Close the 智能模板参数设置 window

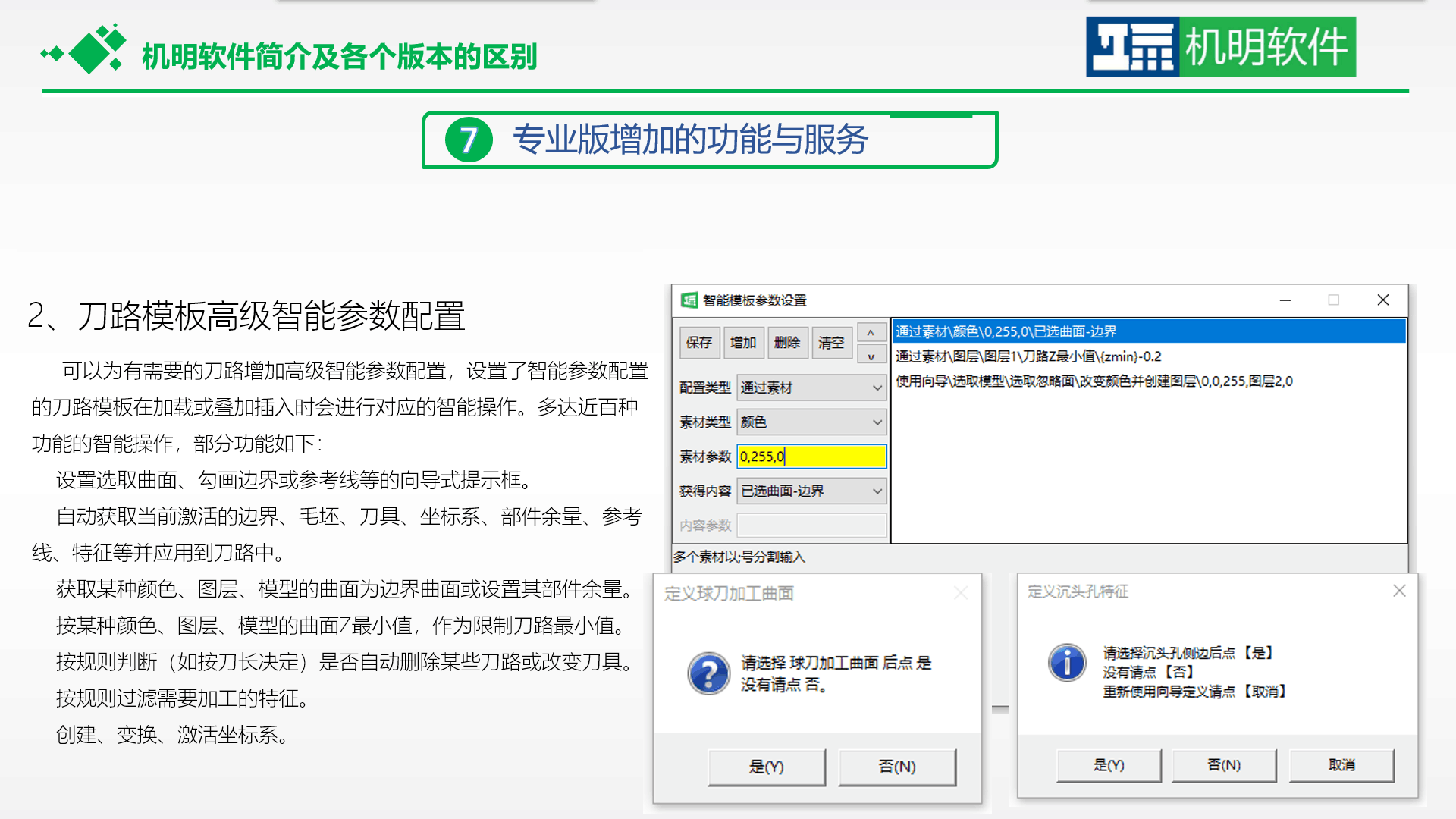coord(1383,300)
